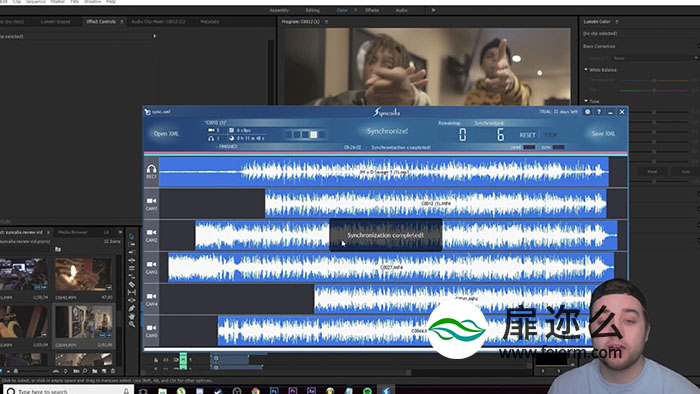Open Spotify from the Windows taskbar
Image resolution: width=700 pixels, height=394 pixels.
[367, 391]
